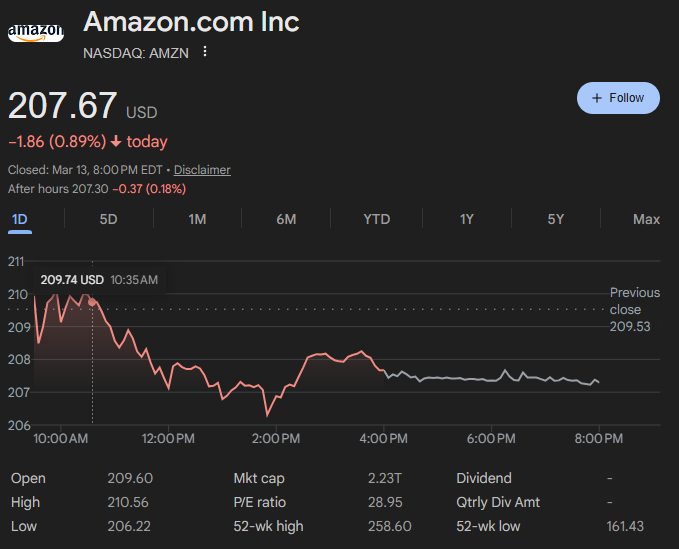Click the after-hours gray chart line
Viewport: 679px width, 549px height.
coord(480,378)
